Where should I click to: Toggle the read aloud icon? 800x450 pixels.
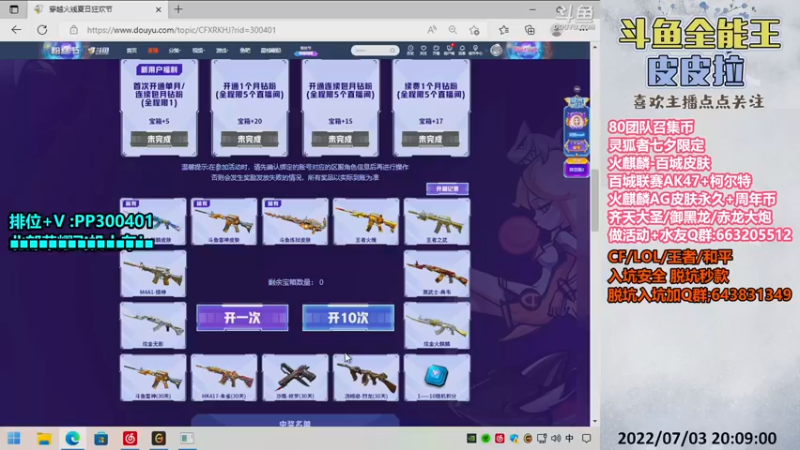coord(432,30)
